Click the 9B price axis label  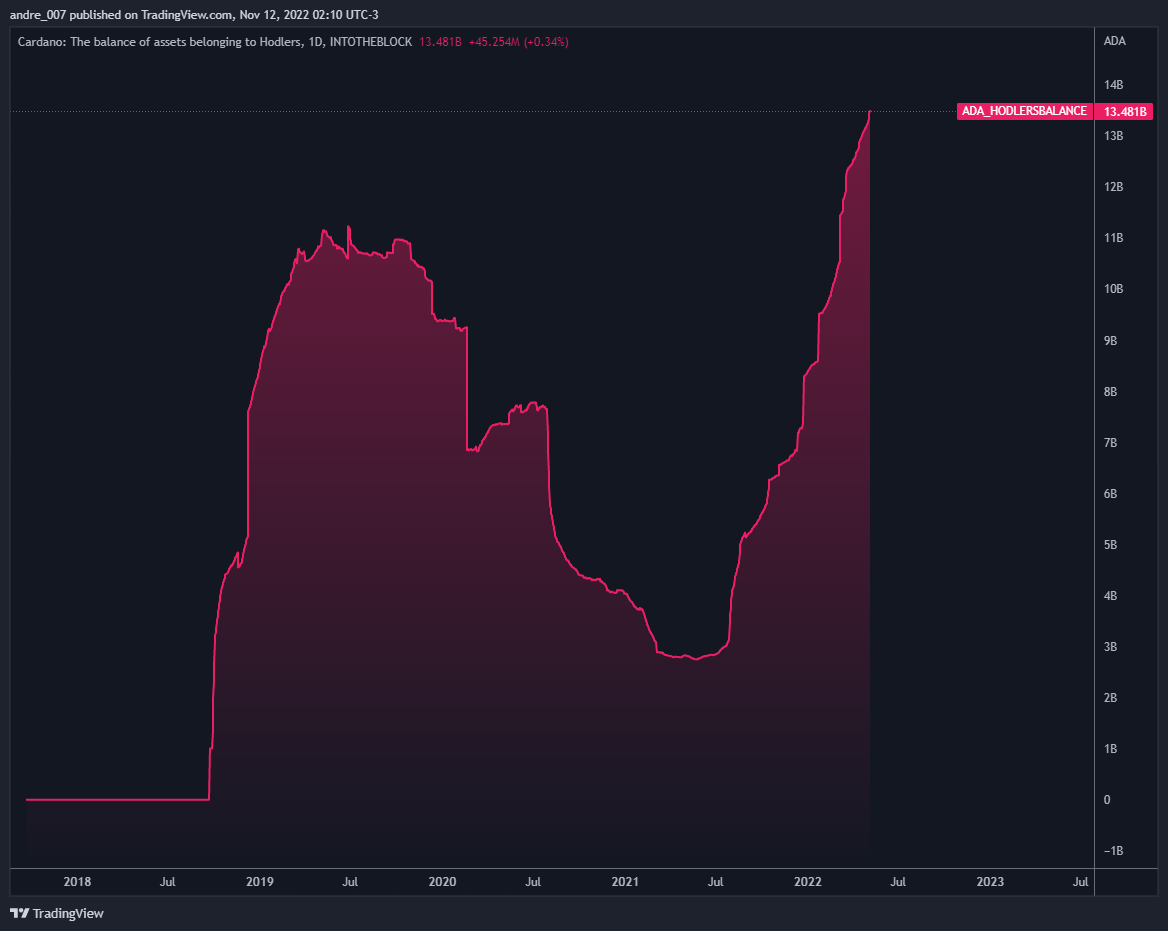point(1111,340)
